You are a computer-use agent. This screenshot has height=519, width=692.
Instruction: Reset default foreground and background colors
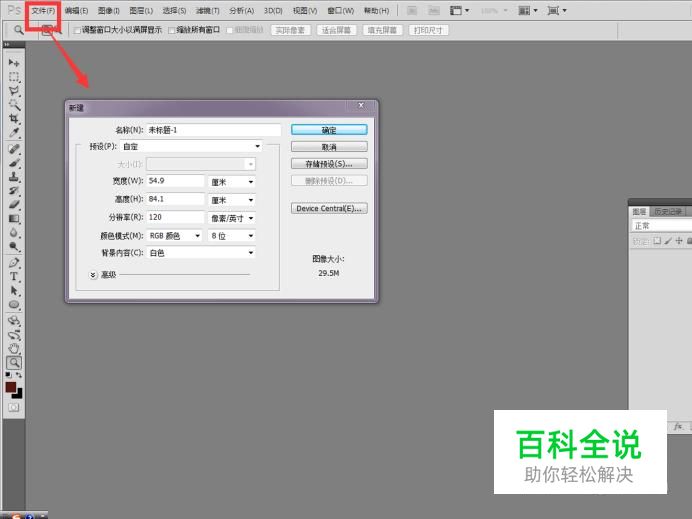8,375
